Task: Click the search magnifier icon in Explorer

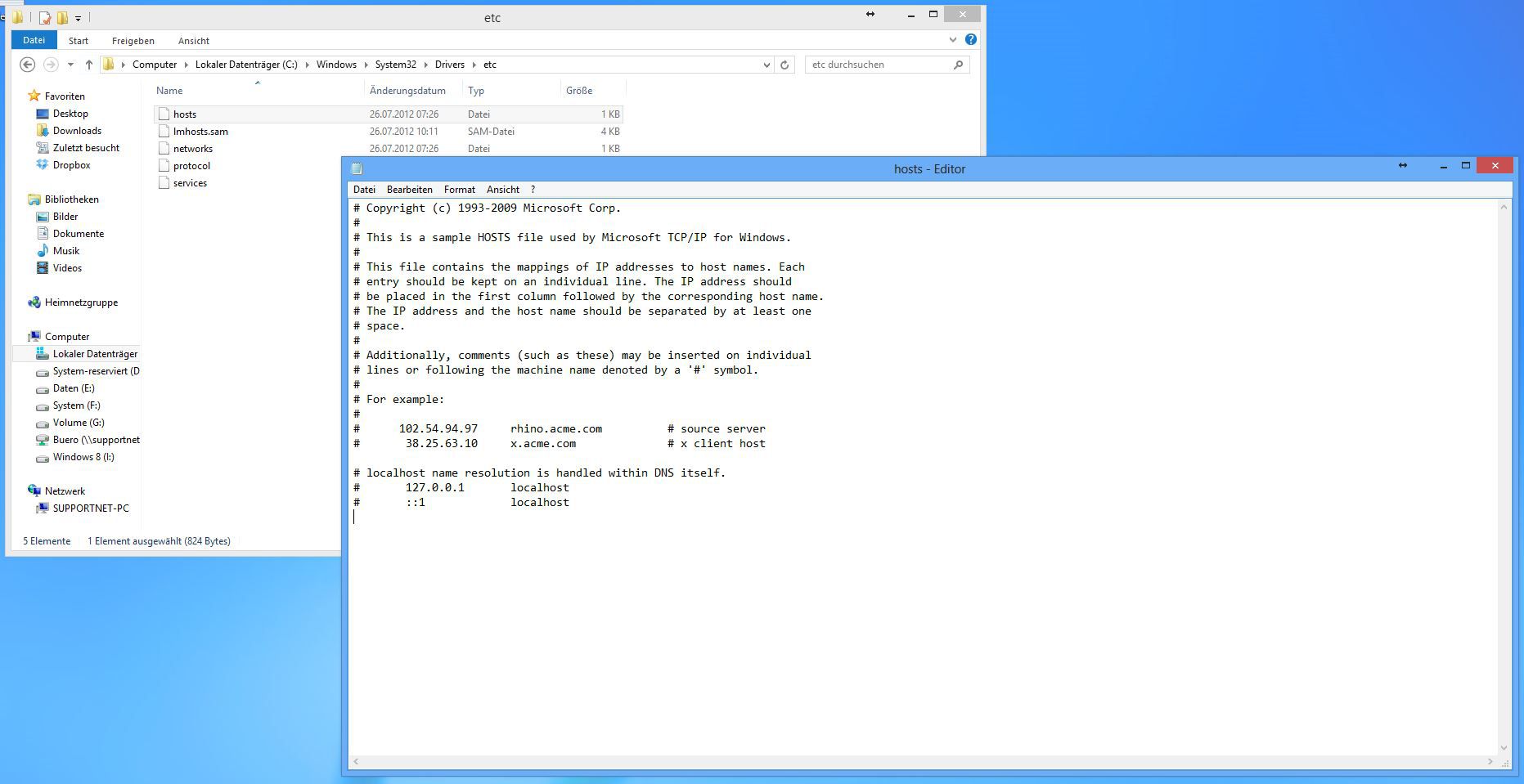Action: (x=959, y=65)
